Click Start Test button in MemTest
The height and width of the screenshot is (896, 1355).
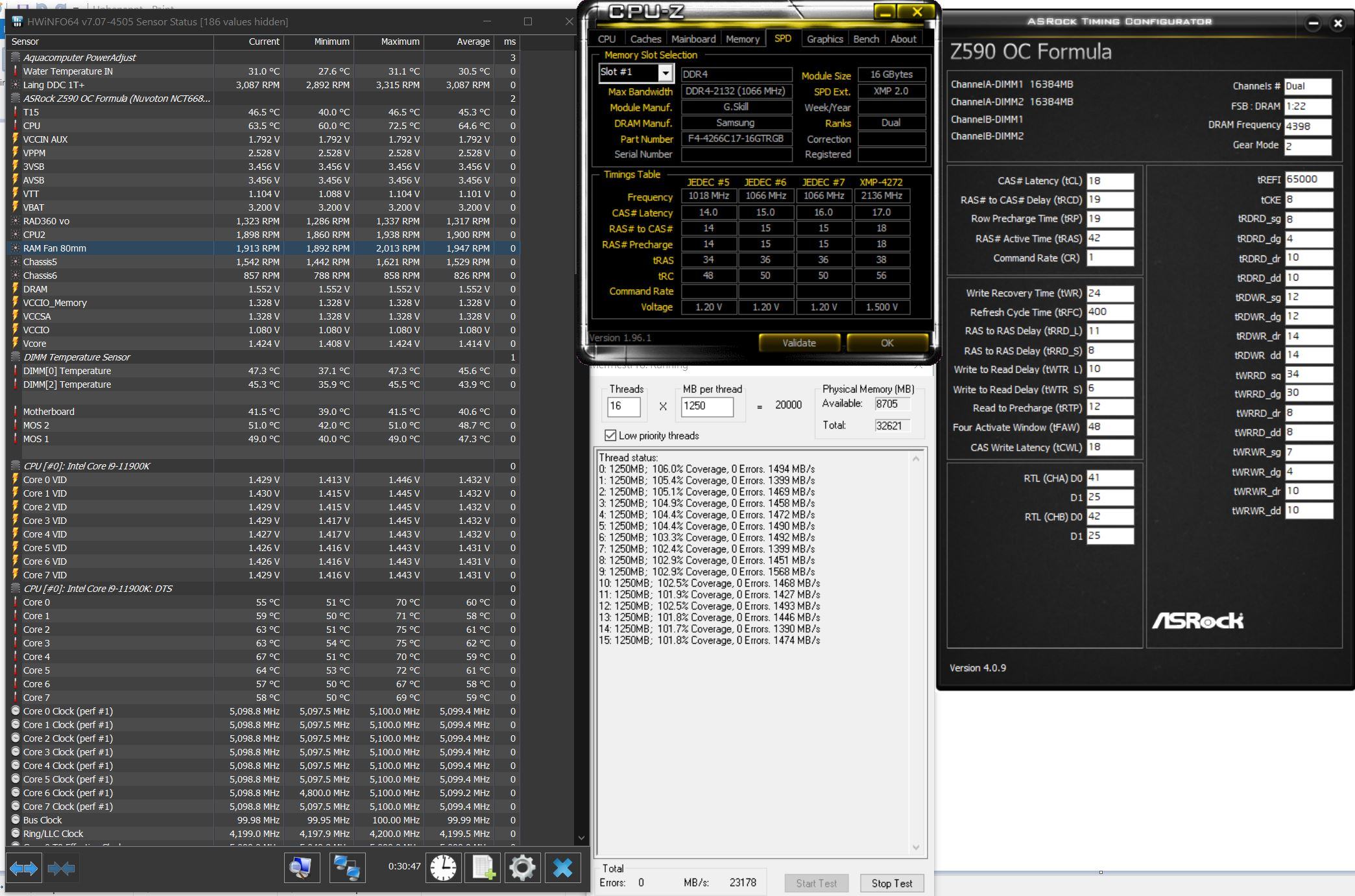click(x=817, y=883)
